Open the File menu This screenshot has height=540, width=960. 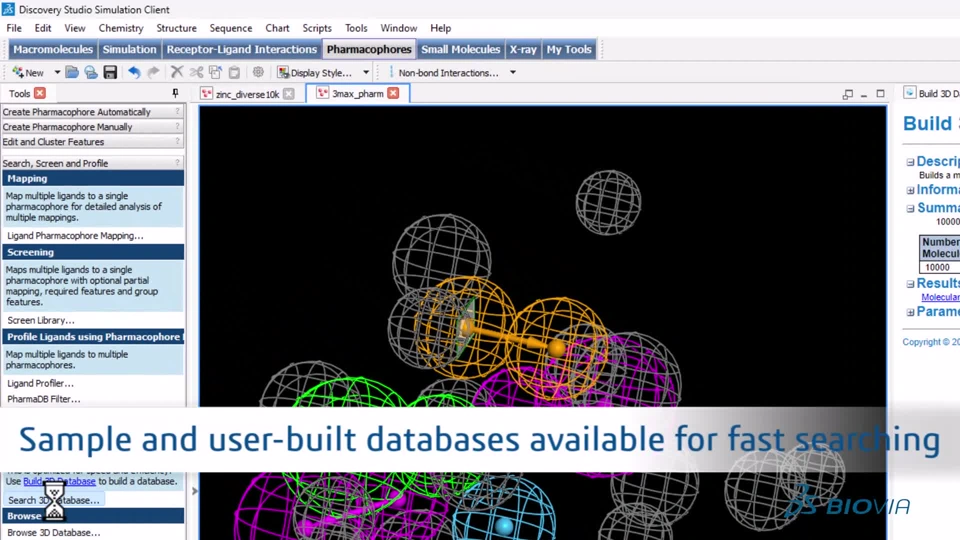tap(14, 28)
